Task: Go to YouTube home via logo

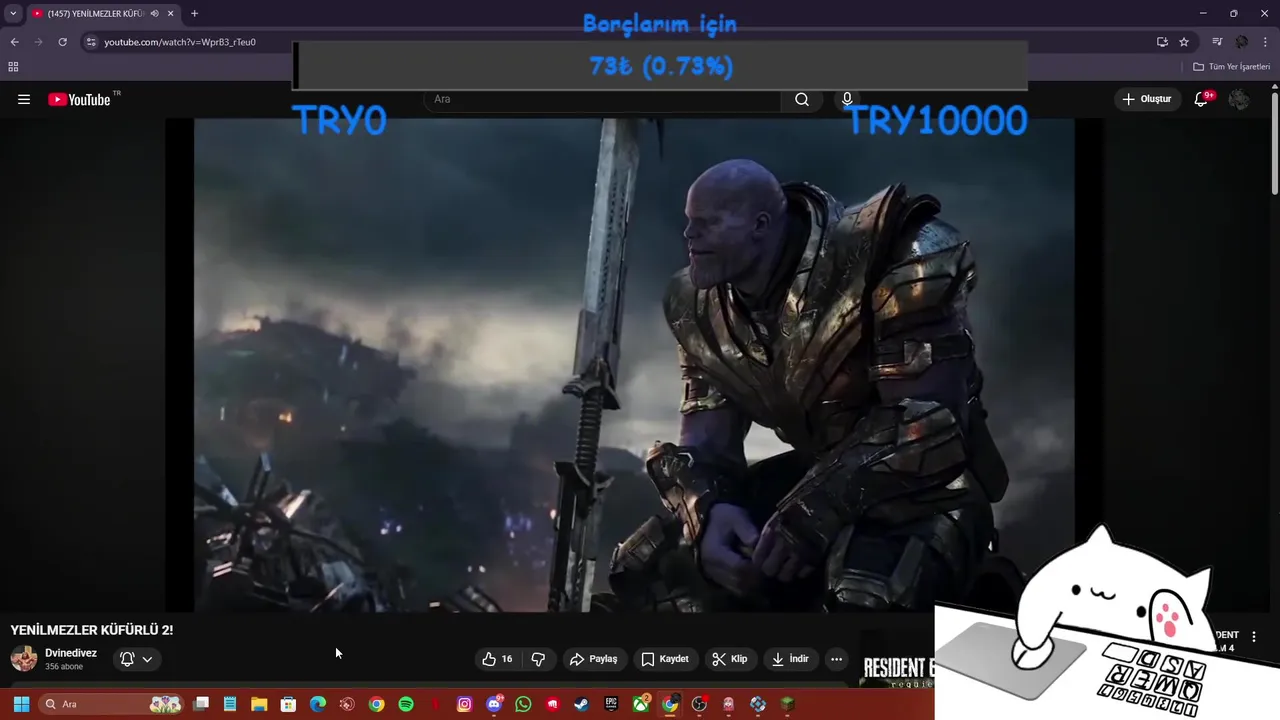Action: pos(79,99)
